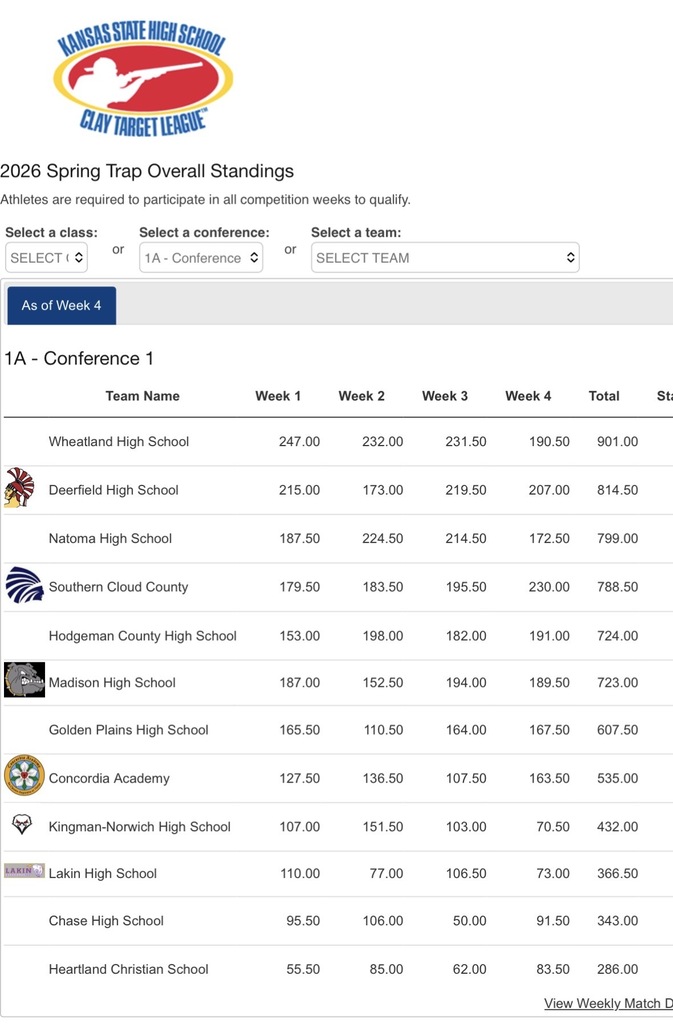This screenshot has height=1024, width=673.
Task: Click Natoma's total score 799.00
Action: (x=618, y=538)
